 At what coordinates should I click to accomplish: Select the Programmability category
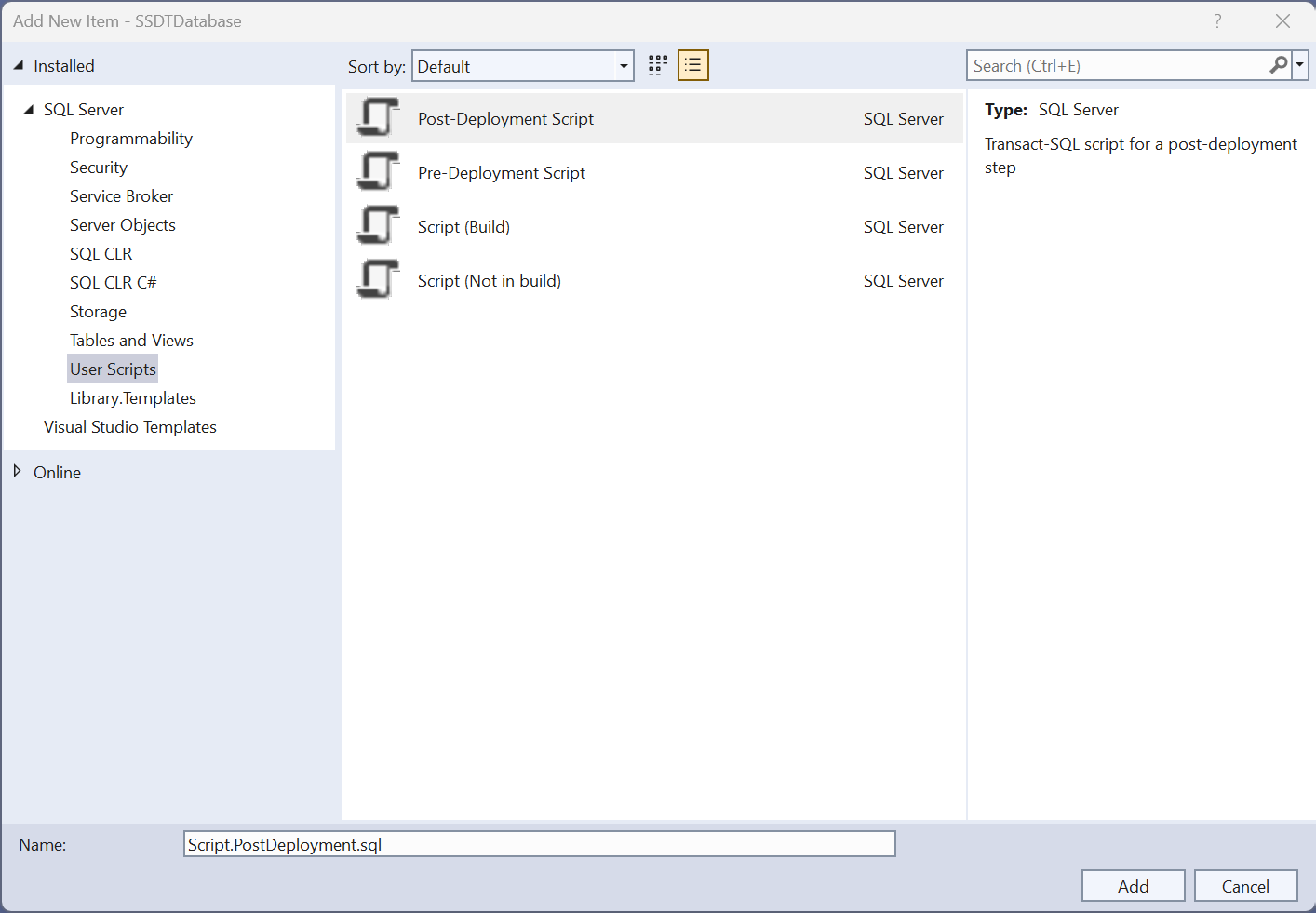pyautogui.click(x=130, y=138)
